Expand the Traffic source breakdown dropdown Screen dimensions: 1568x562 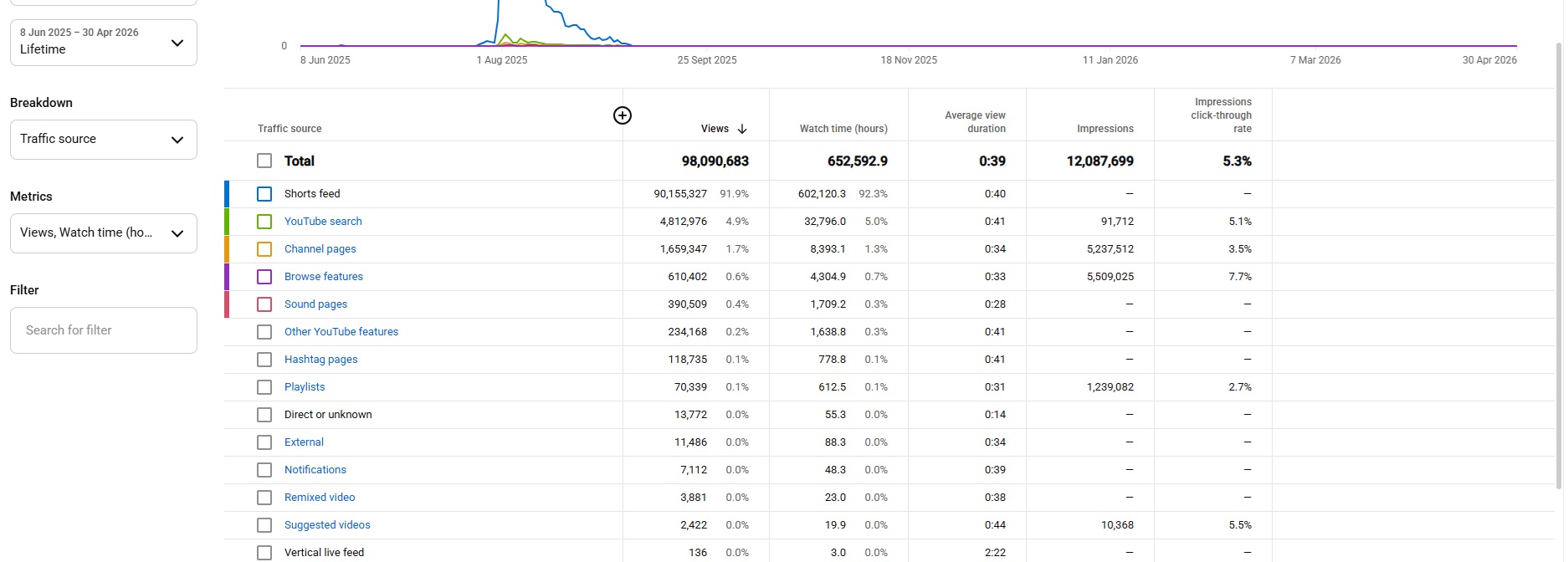click(104, 140)
